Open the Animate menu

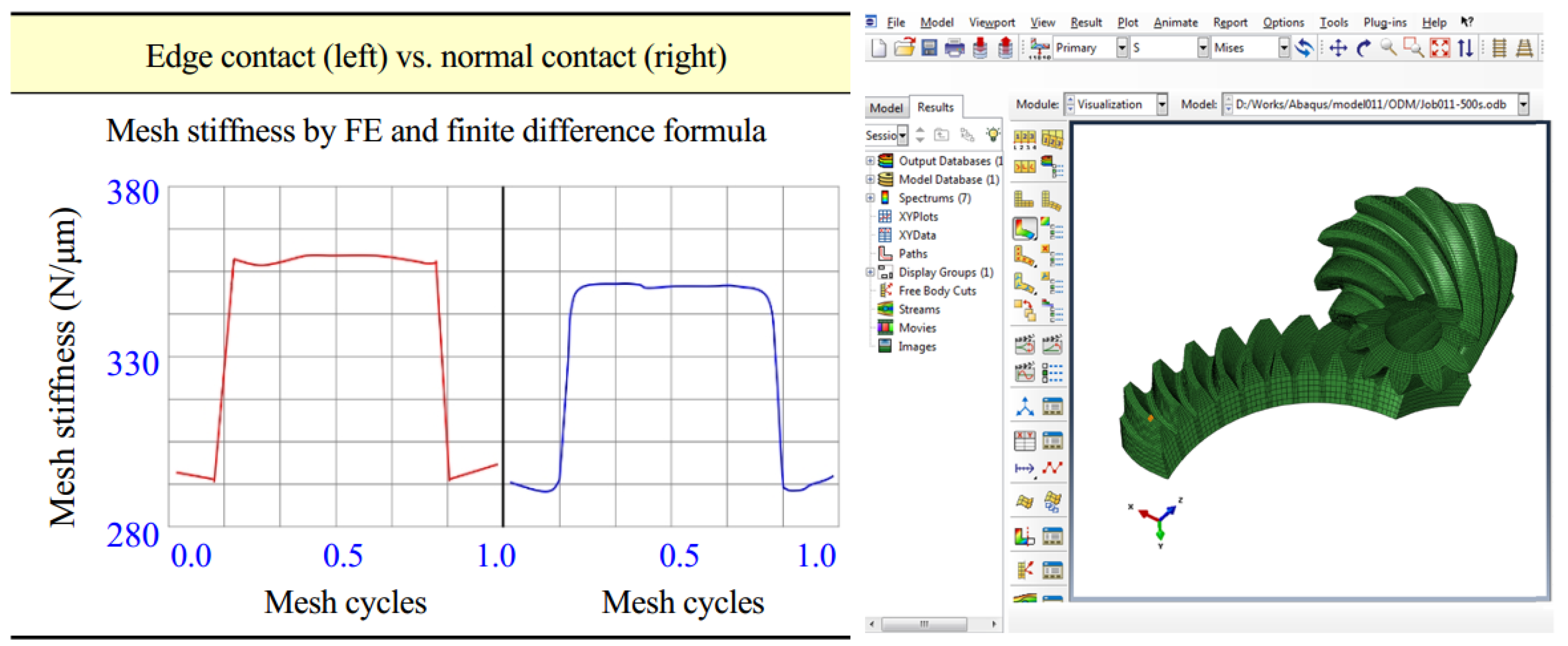[x=1175, y=23]
